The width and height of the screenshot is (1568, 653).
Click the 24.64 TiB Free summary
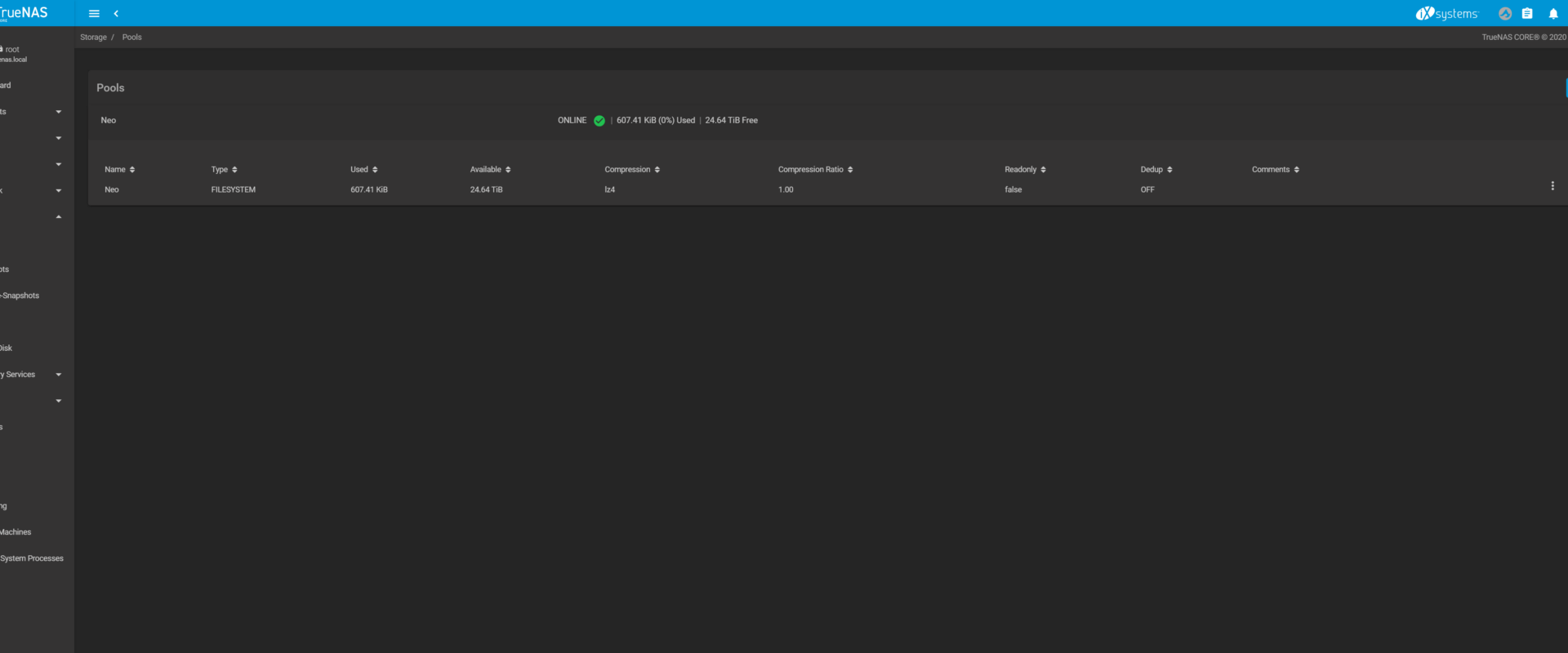(731, 121)
